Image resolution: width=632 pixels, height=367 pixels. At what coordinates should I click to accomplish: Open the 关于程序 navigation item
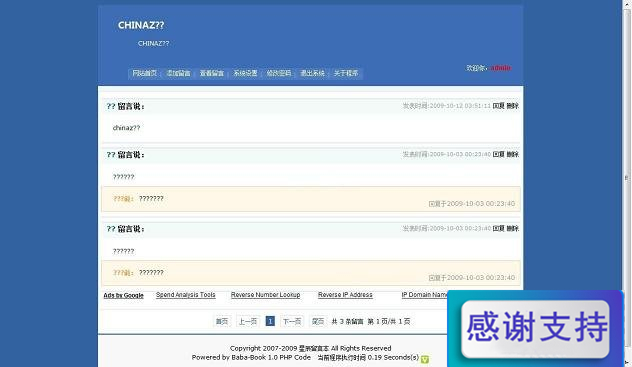pyautogui.click(x=346, y=73)
